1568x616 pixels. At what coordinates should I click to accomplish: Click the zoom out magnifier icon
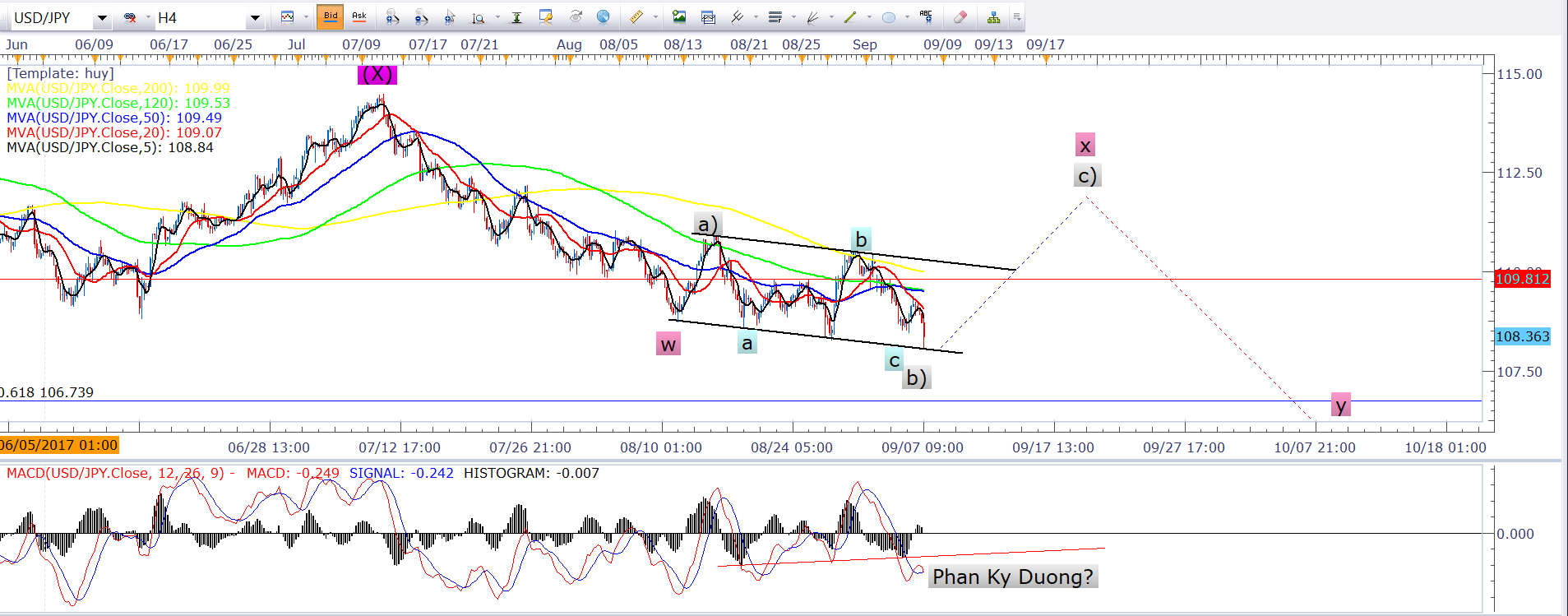pyautogui.click(x=420, y=17)
